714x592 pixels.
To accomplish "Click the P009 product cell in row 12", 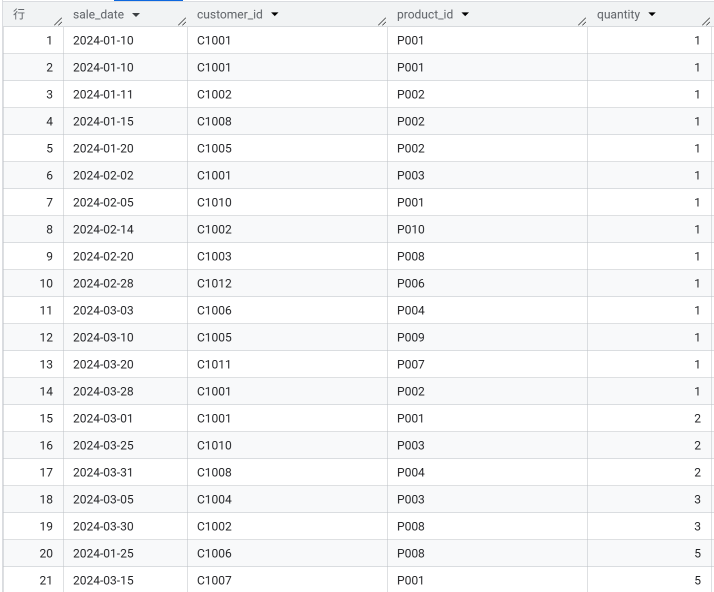I will [411, 338].
